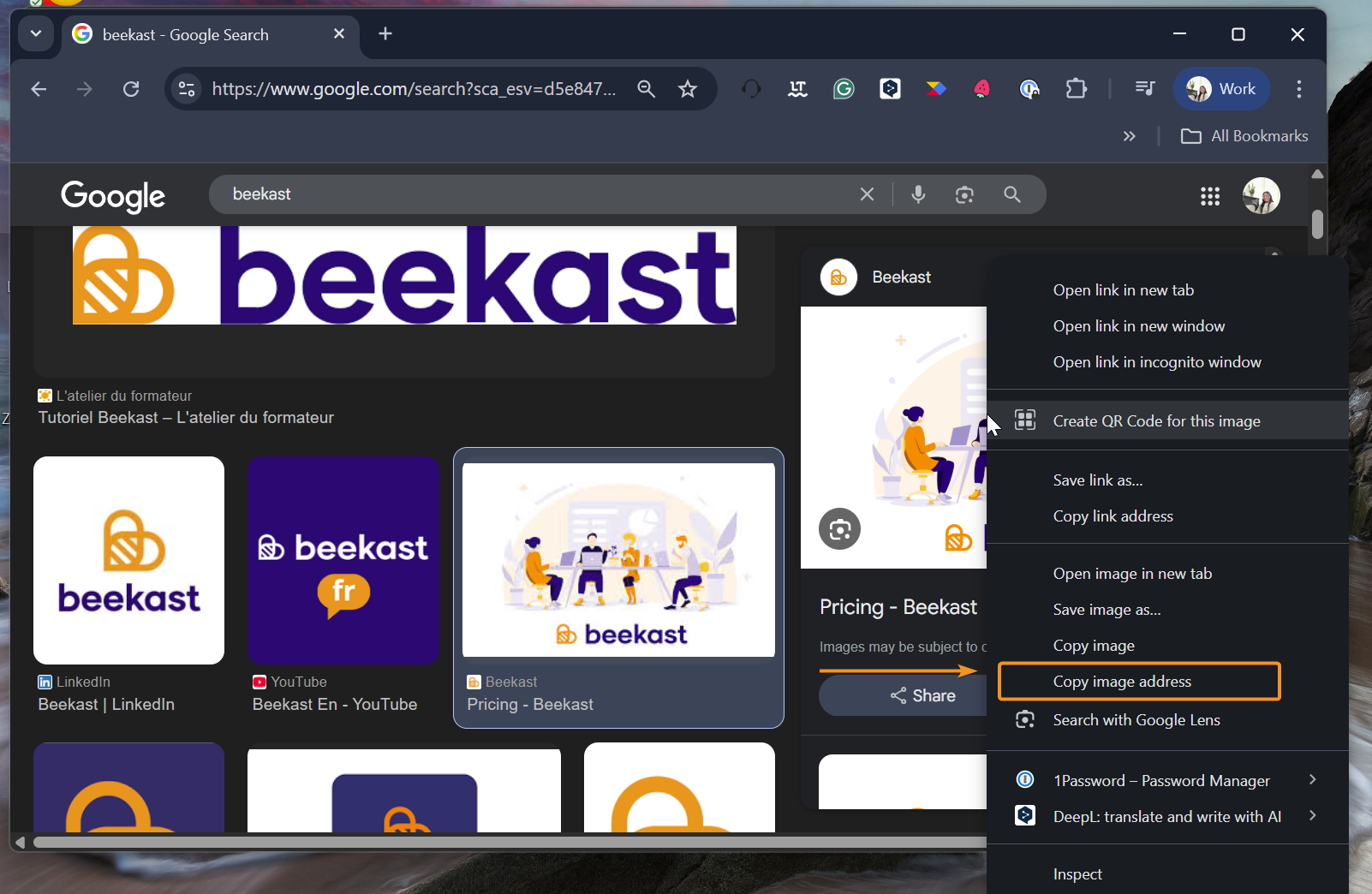1372x894 pixels.
Task: Open the Grammarly extension icon
Action: [x=844, y=89]
